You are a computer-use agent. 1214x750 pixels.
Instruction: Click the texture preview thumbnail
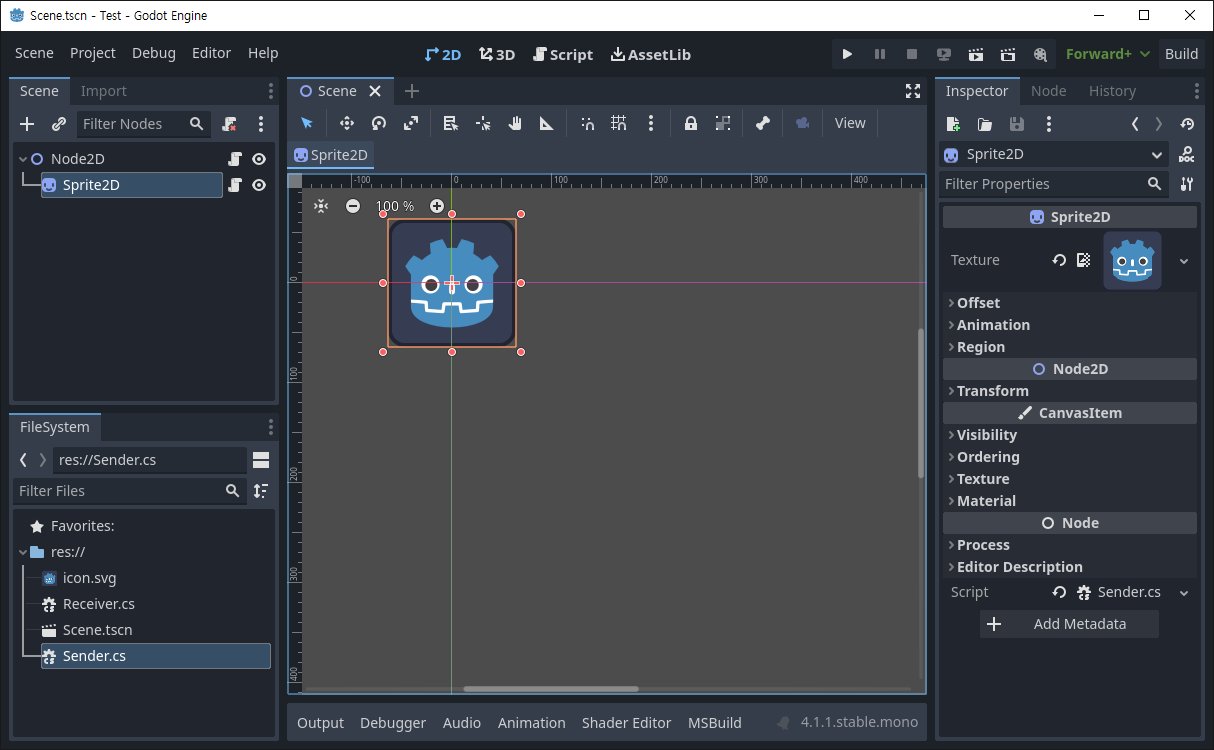(x=1132, y=261)
